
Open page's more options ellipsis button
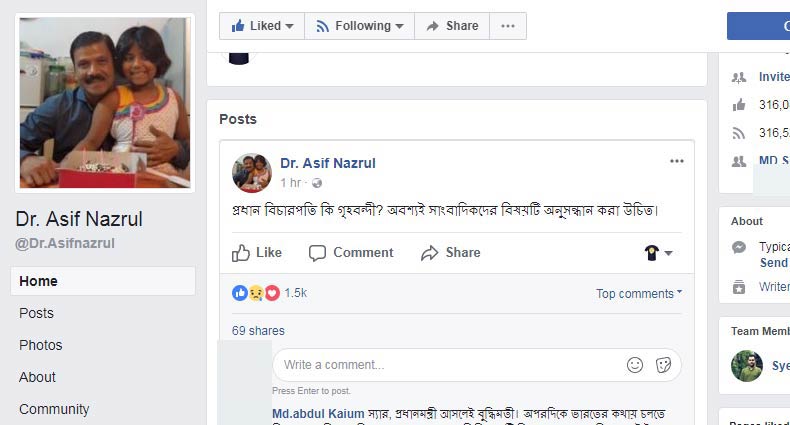pos(508,26)
